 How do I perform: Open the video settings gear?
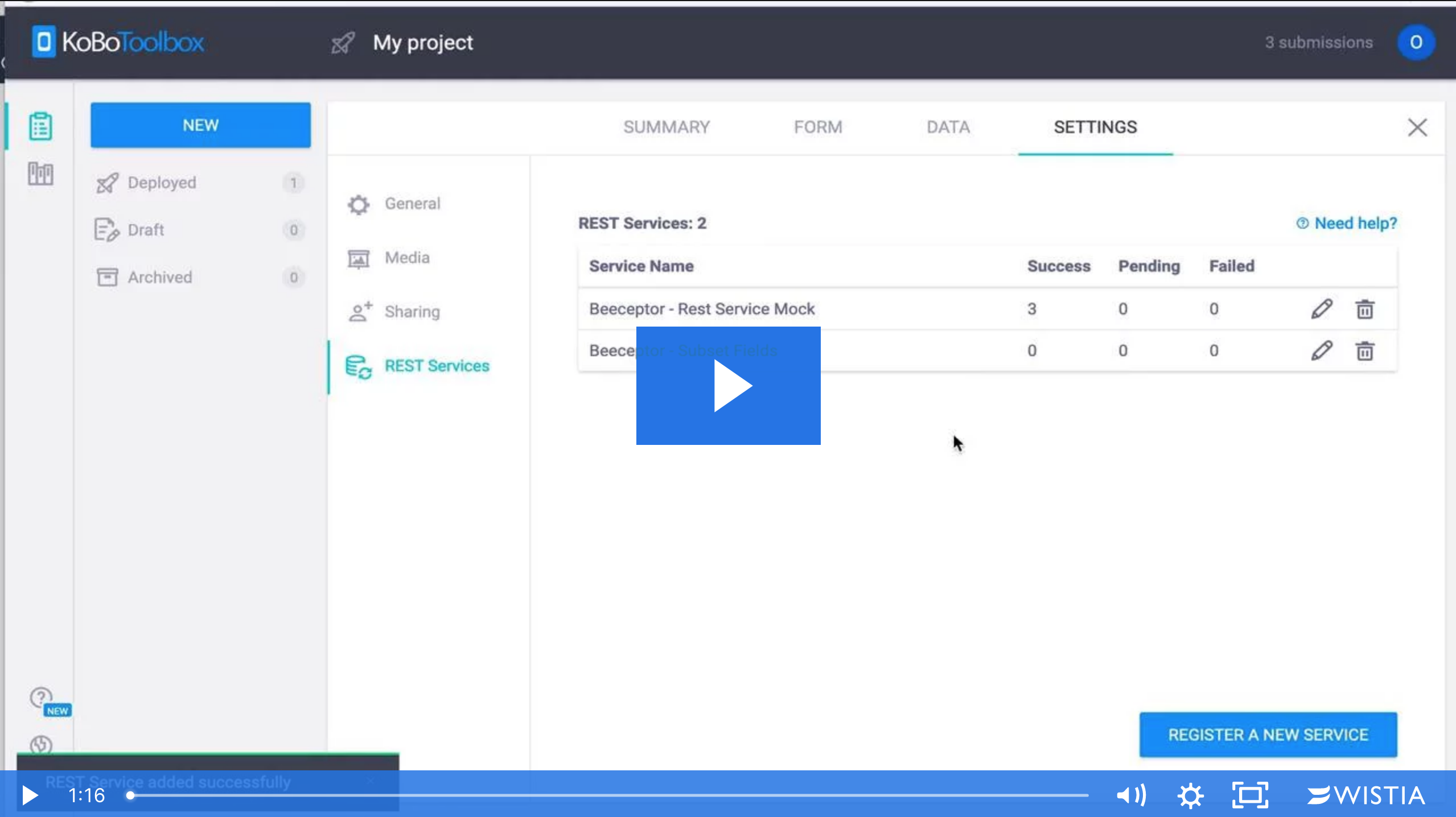click(1190, 795)
